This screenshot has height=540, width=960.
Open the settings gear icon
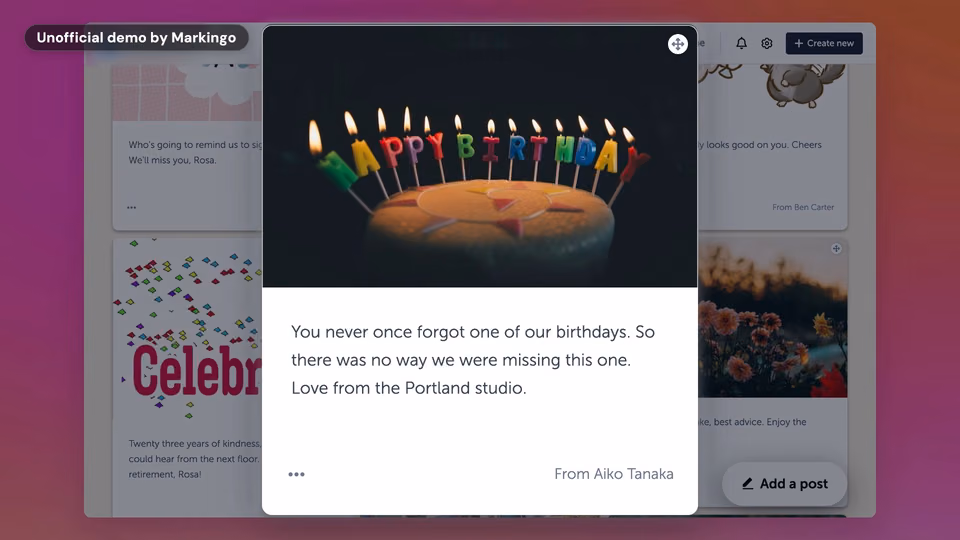point(767,43)
